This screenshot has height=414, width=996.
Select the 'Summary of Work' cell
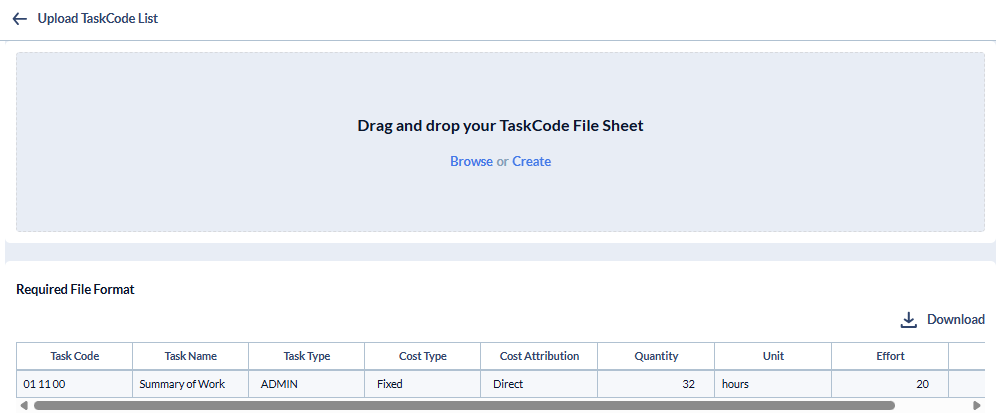coord(182,384)
